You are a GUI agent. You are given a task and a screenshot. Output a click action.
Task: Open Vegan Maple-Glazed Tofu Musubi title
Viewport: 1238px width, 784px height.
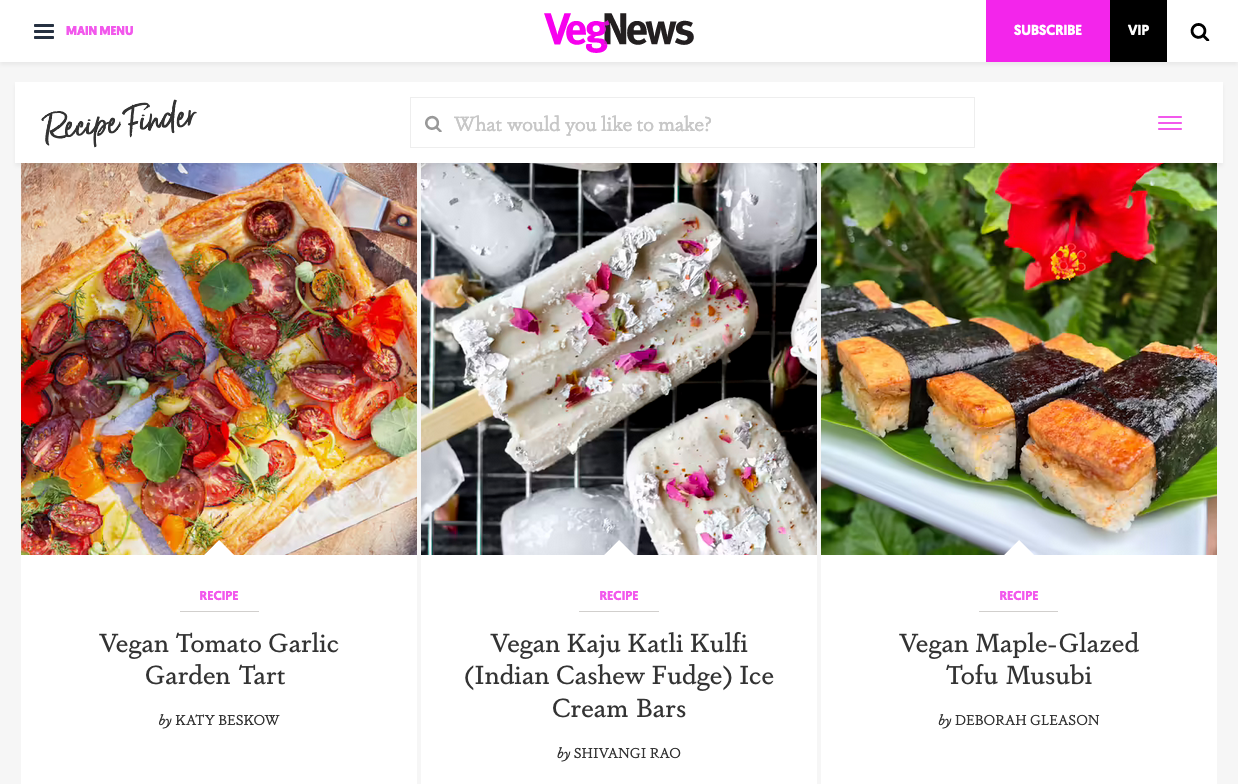[1019, 659]
